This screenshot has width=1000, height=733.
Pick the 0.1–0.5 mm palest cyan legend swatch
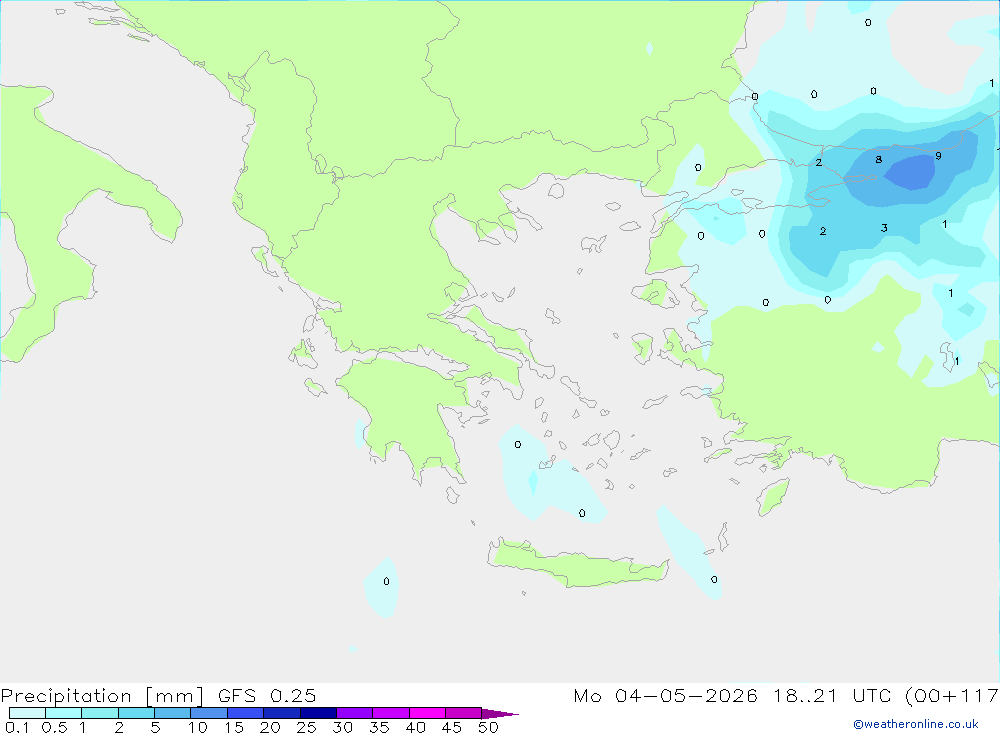coord(27,713)
